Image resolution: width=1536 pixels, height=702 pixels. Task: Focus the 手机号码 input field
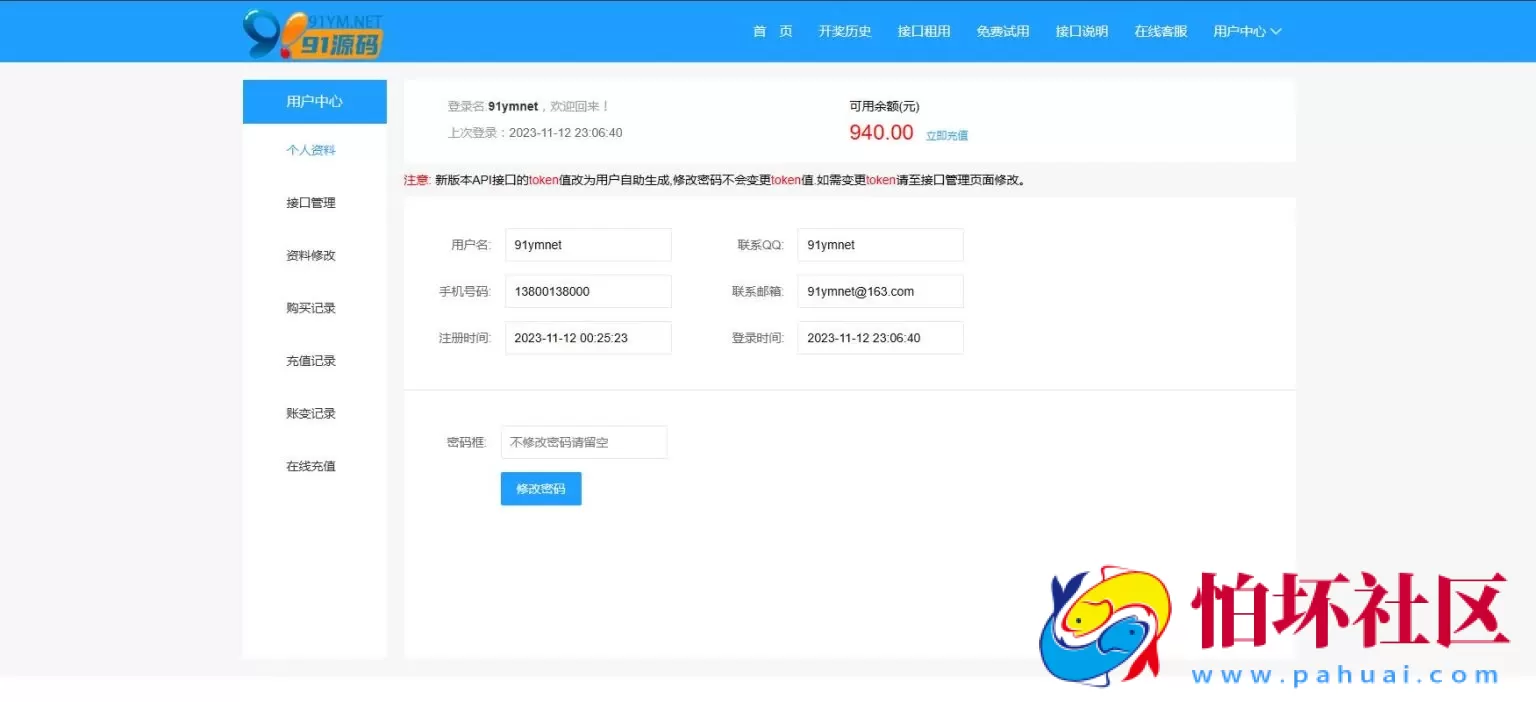(588, 292)
